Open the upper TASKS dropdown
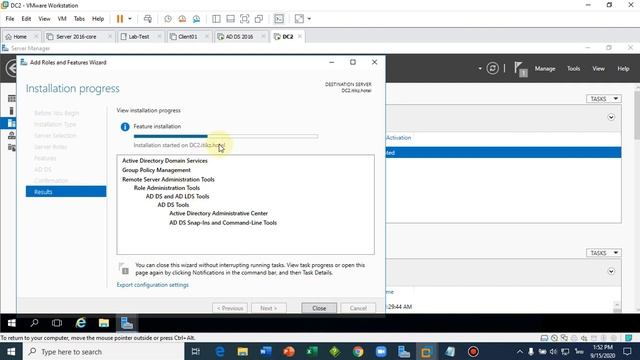The height and width of the screenshot is (360, 640). (x=604, y=99)
